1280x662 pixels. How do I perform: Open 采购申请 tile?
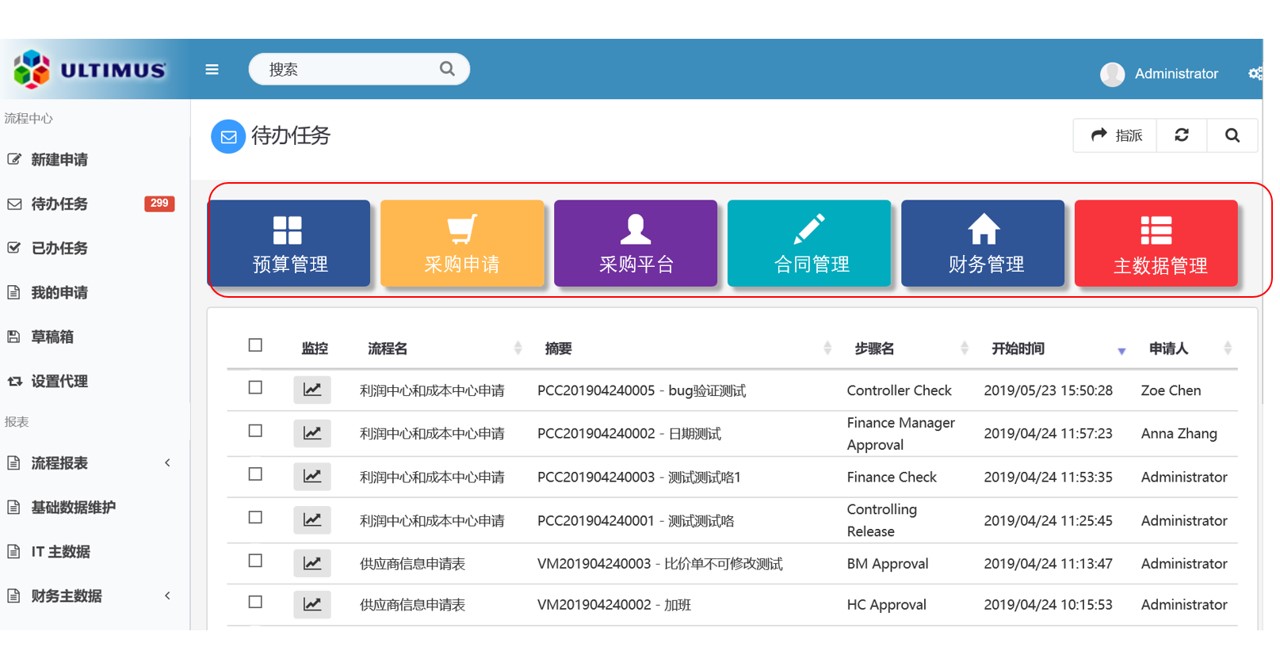(462, 243)
